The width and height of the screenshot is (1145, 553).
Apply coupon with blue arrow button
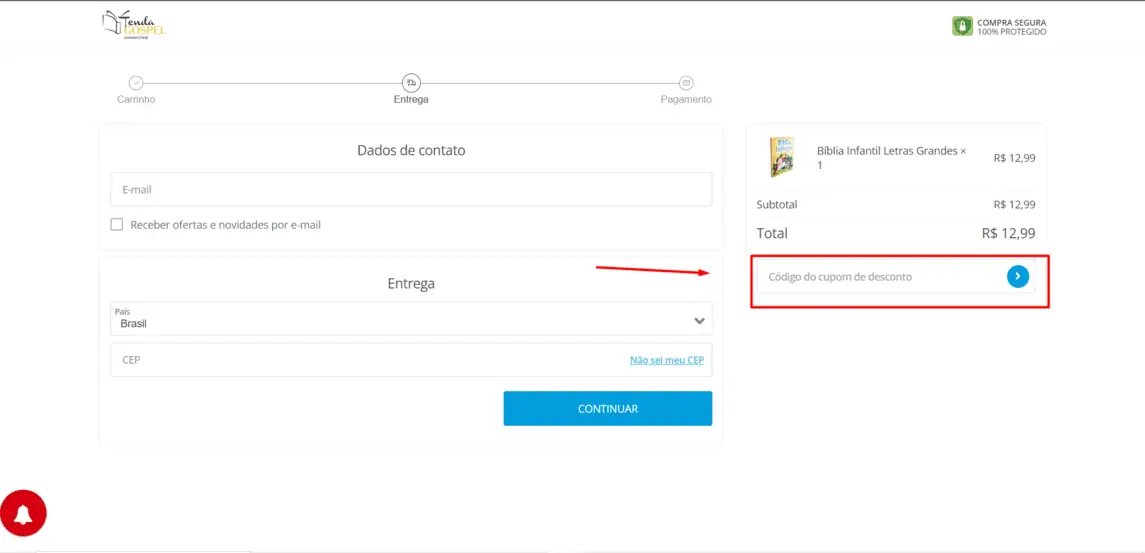(x=1017, y=276)
